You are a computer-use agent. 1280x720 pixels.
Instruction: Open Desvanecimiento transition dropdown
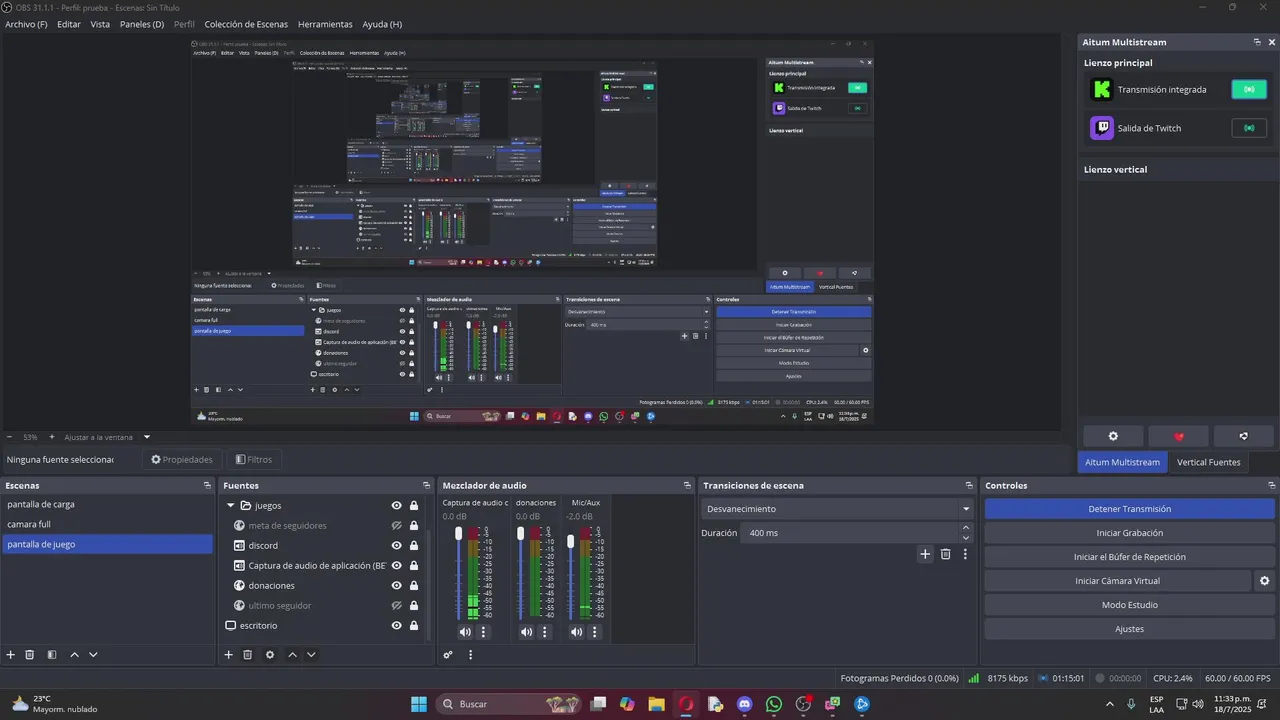tap(836, 509)
